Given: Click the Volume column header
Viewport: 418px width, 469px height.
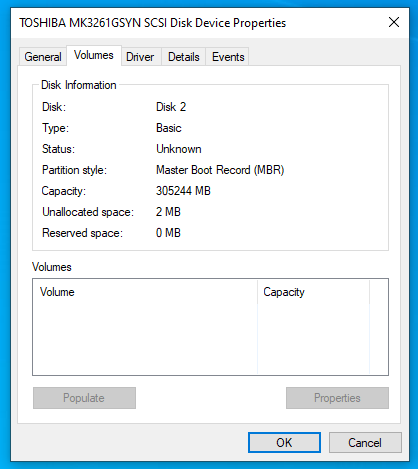Looking at the screenshot, I should coord(145,292).
